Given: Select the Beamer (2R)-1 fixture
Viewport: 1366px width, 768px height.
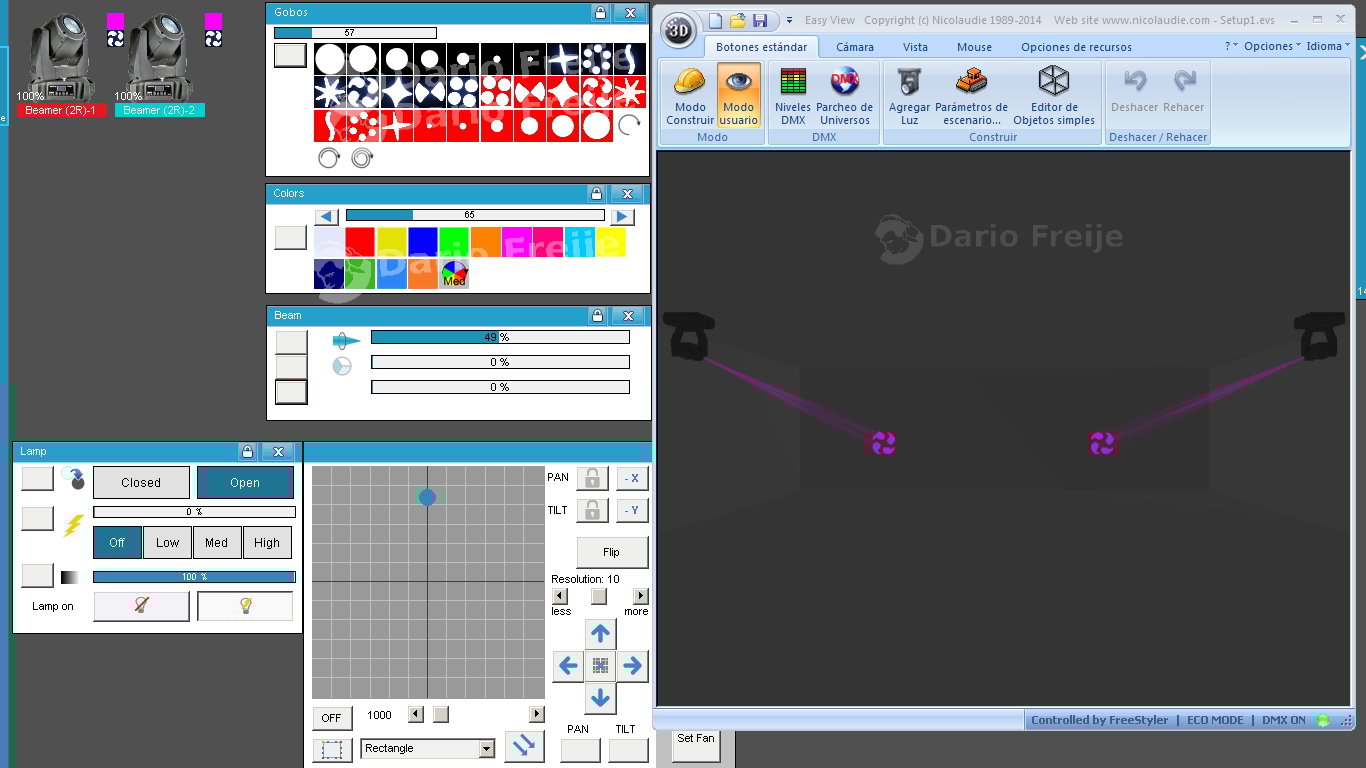Looking at the screenshot, I should coord(62,64).
